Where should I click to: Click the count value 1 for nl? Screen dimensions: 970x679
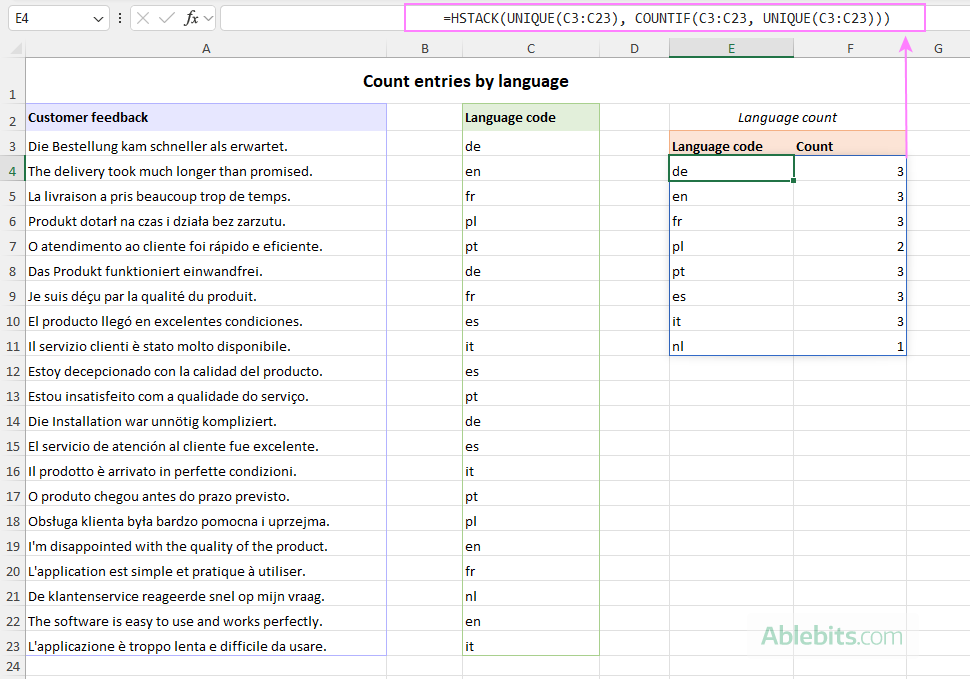tap(900, 347)
